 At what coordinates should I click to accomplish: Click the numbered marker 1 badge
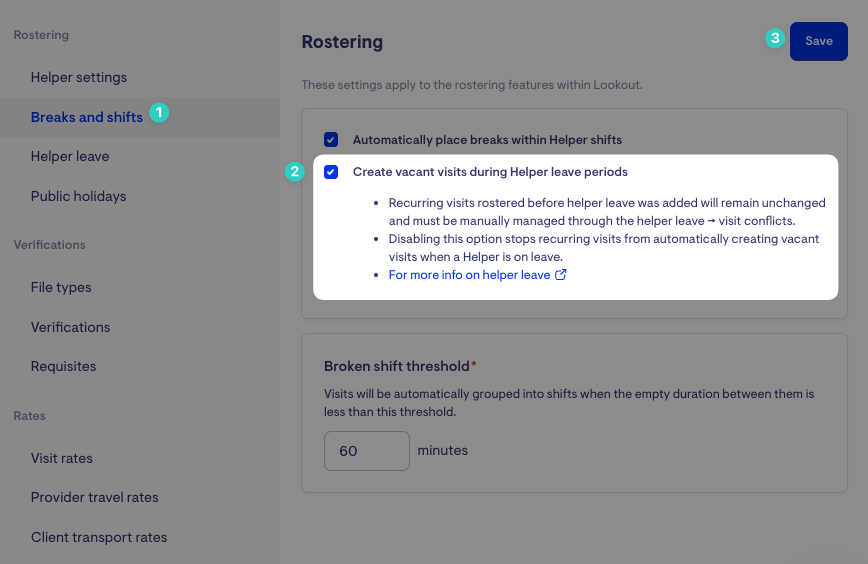(x=159, y=113)
